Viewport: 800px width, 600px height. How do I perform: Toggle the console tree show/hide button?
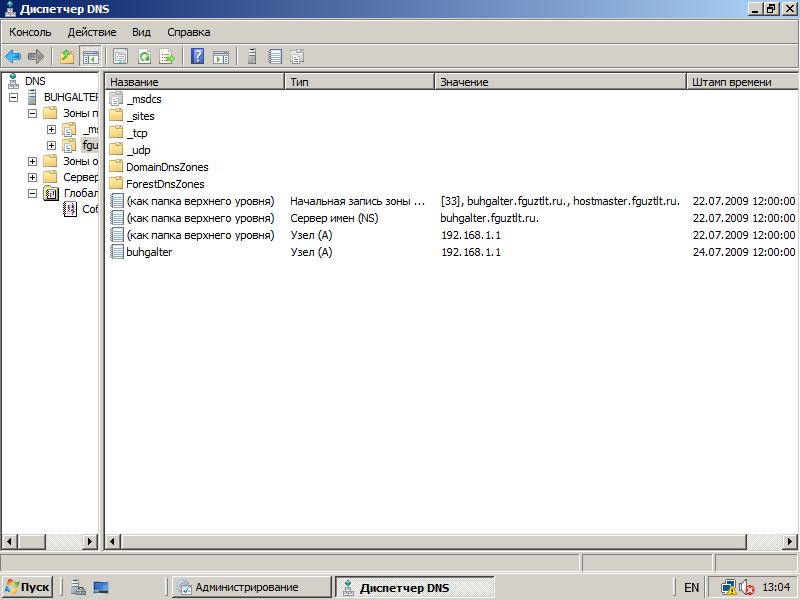pos(90,57)
